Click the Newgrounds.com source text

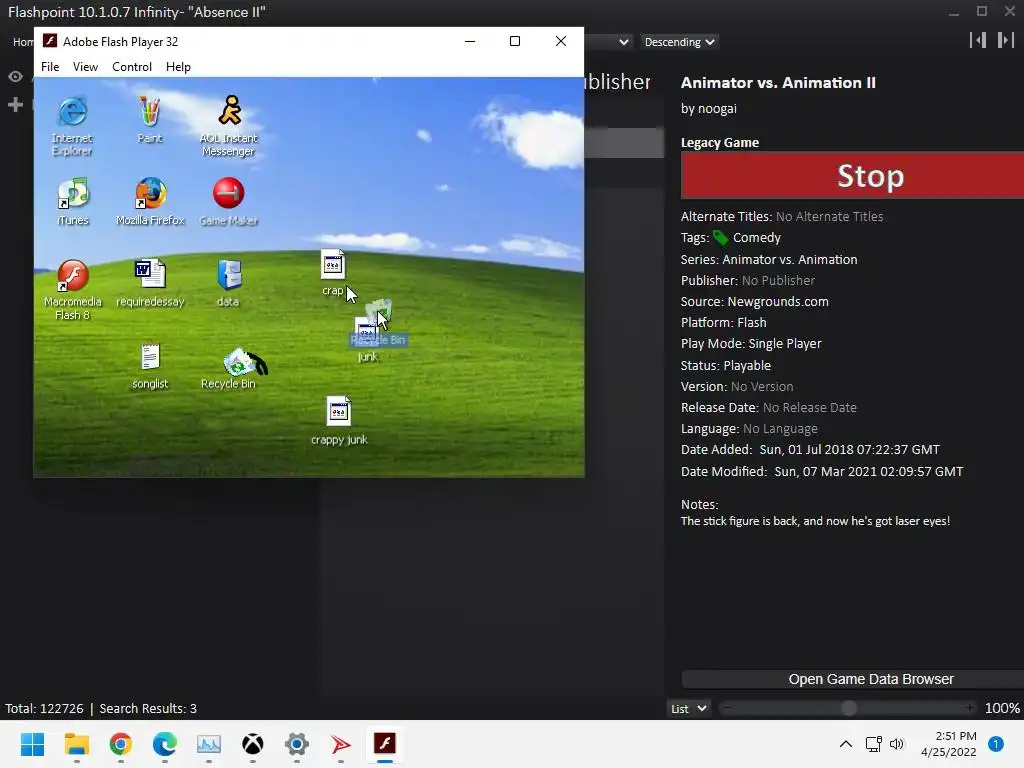pos(778,302)
